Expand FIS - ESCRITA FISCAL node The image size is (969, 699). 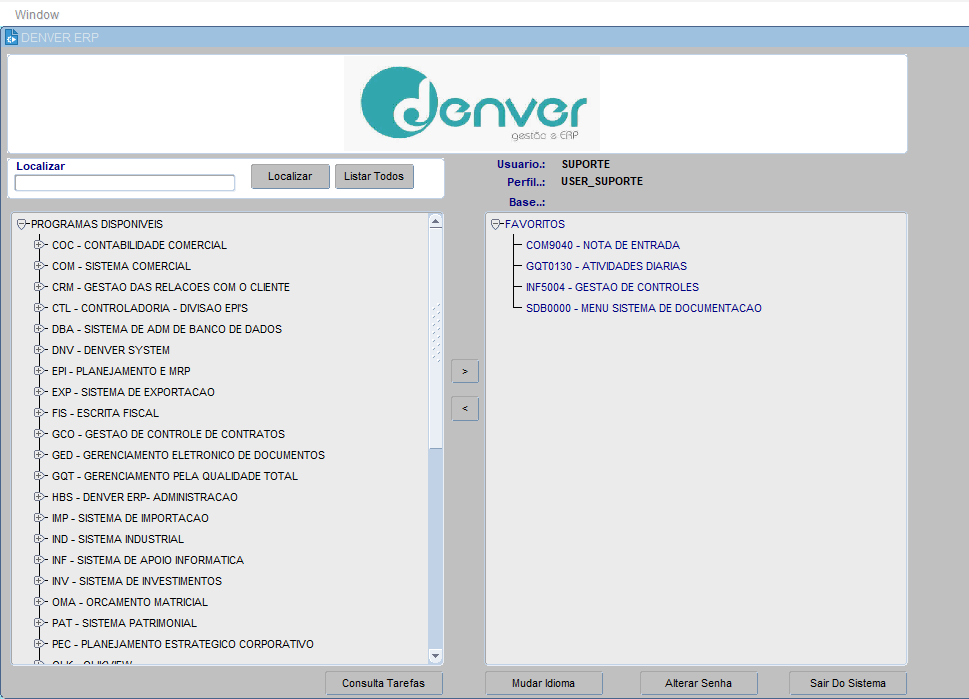click(39, 413)
